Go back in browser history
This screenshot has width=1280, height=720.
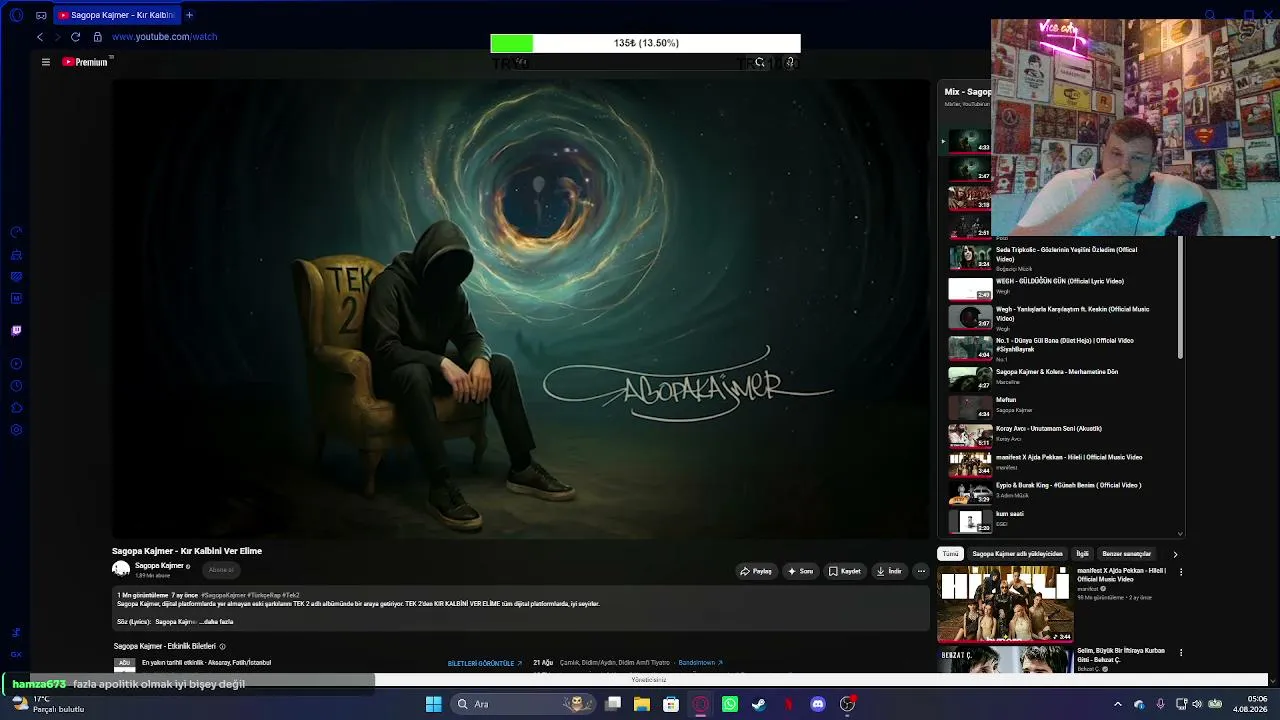coord(40,37)
